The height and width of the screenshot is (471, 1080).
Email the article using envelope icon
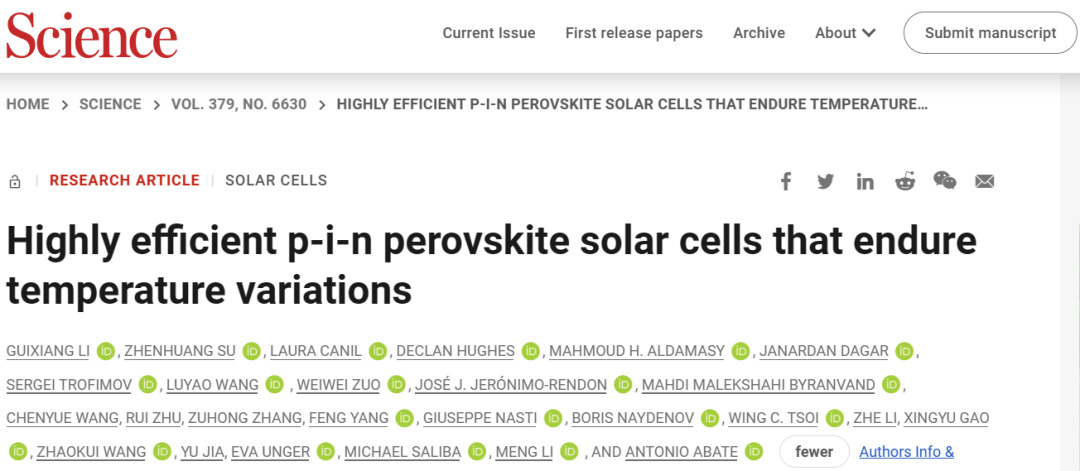985,182
